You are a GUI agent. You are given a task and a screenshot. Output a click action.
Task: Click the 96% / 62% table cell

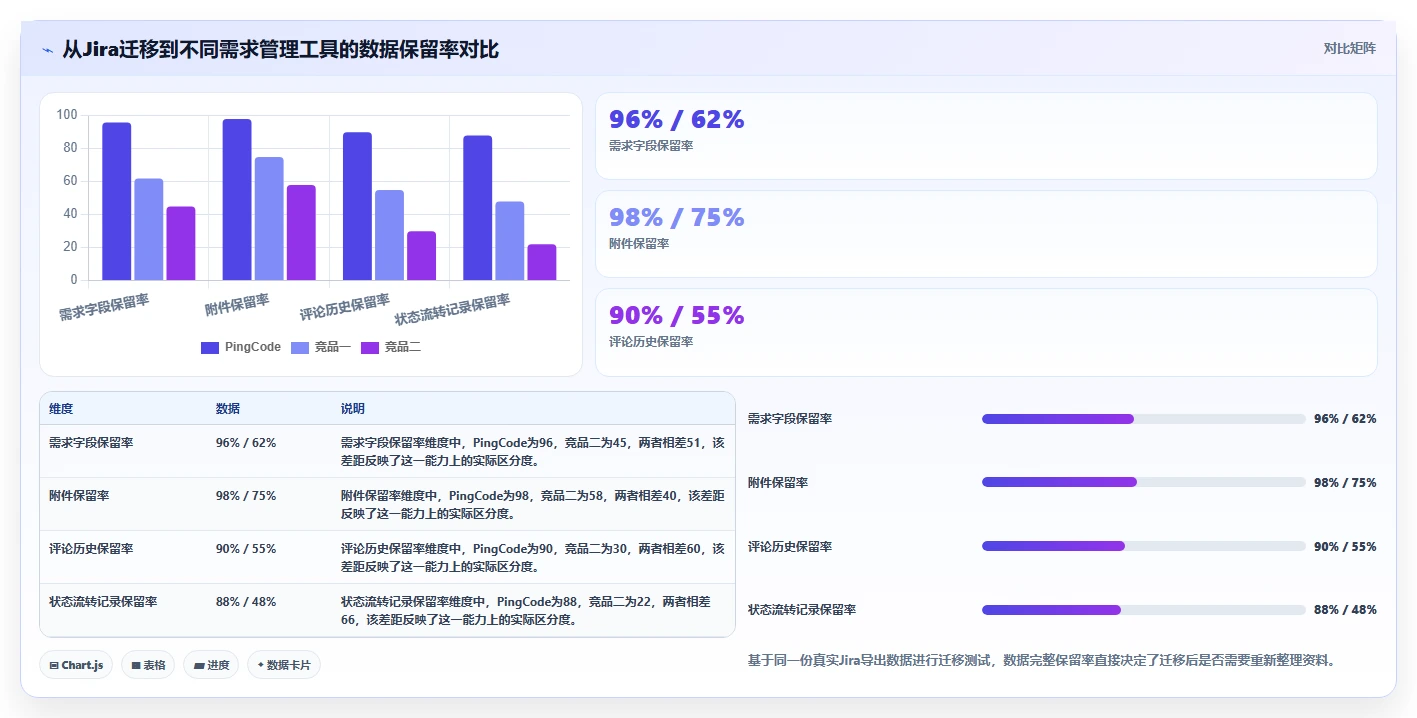(246, 442)
